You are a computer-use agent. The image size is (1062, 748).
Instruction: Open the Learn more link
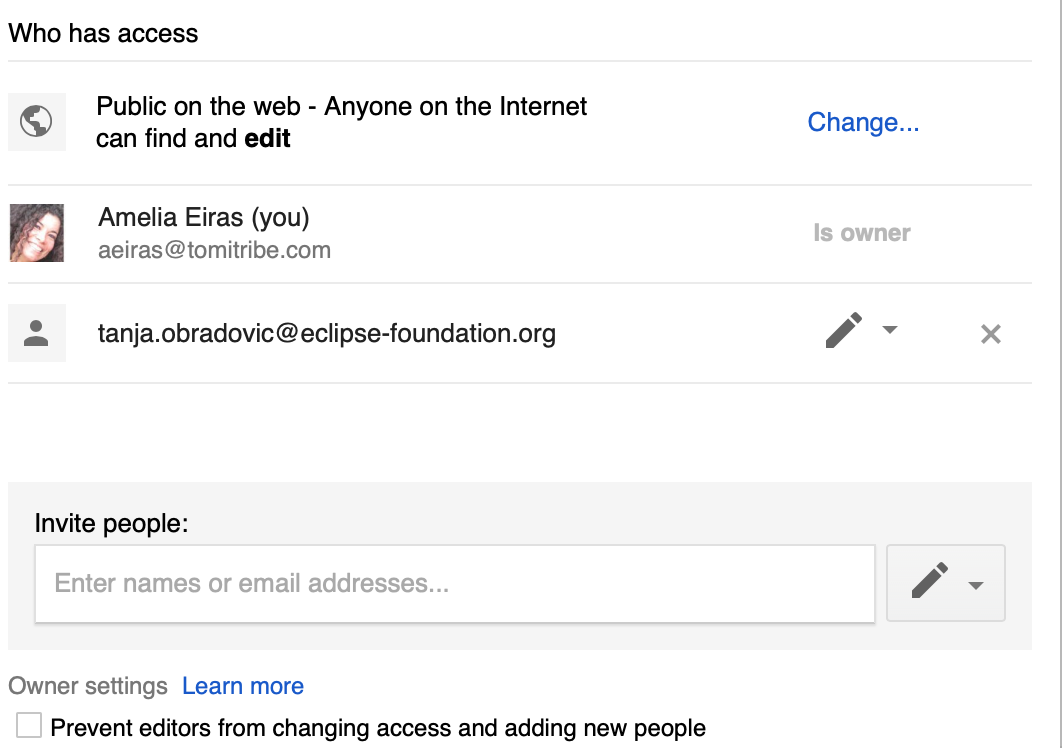click(243, 686)
